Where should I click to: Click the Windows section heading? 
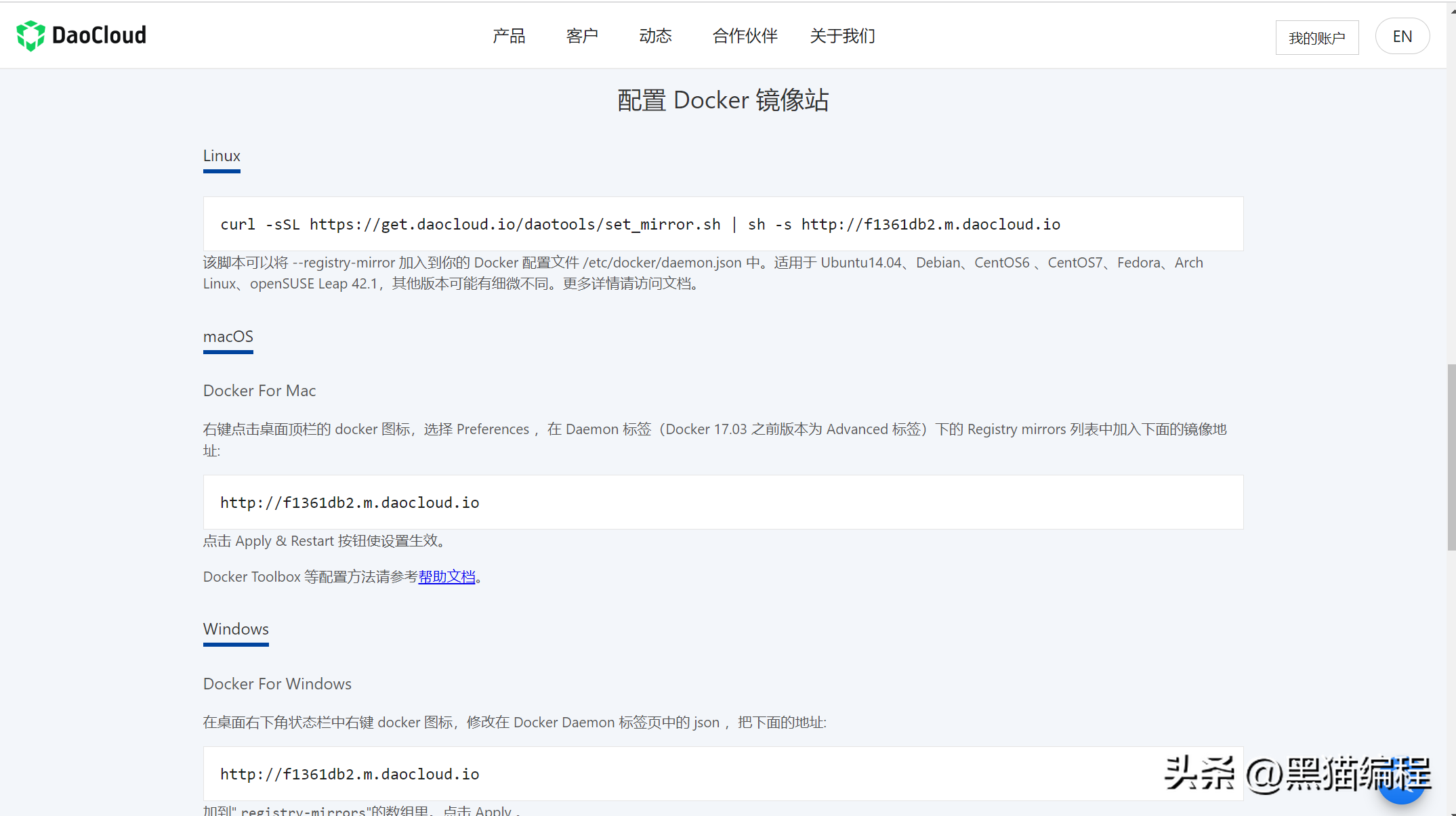[236, 630]
